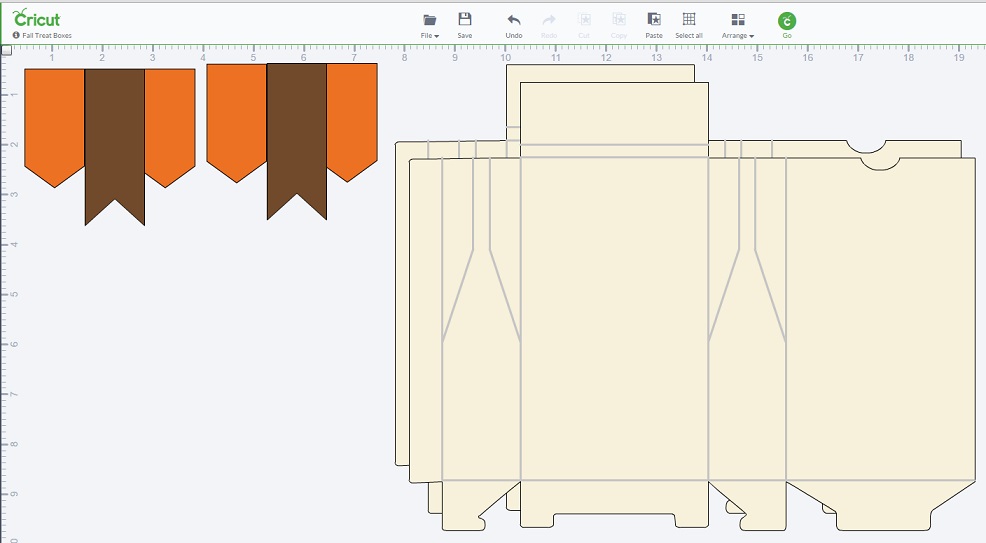Click the Fall Treat Boxes project title

(x=47, y=36)
